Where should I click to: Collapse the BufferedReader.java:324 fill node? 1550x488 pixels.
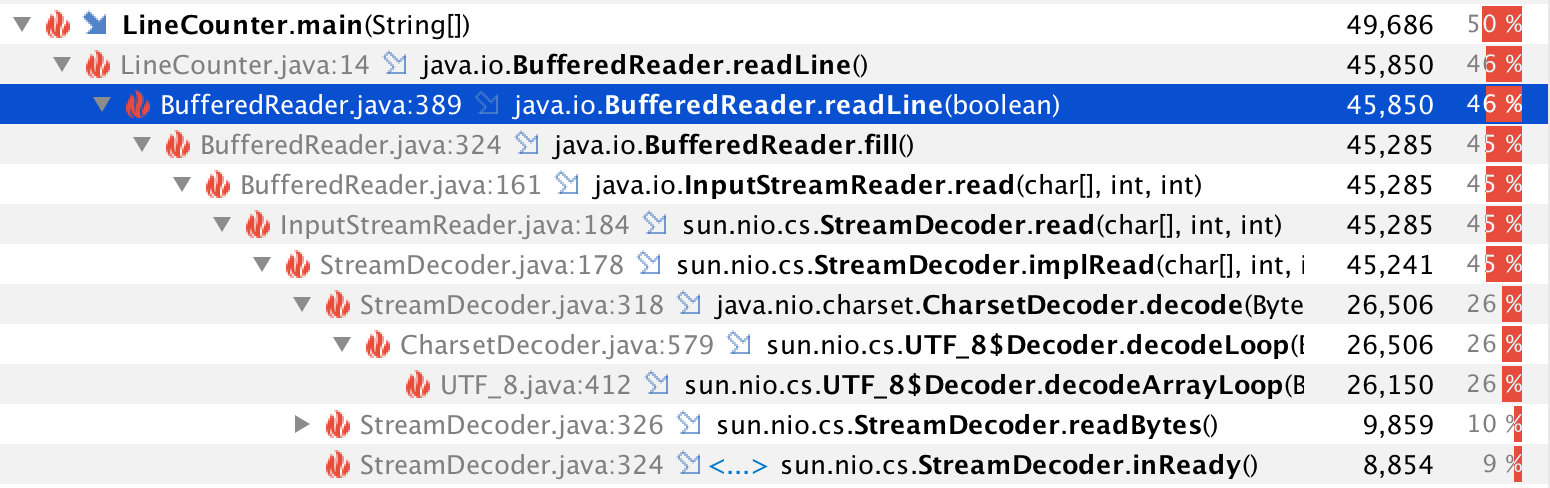pyautogui.click(x=142, y=145)
